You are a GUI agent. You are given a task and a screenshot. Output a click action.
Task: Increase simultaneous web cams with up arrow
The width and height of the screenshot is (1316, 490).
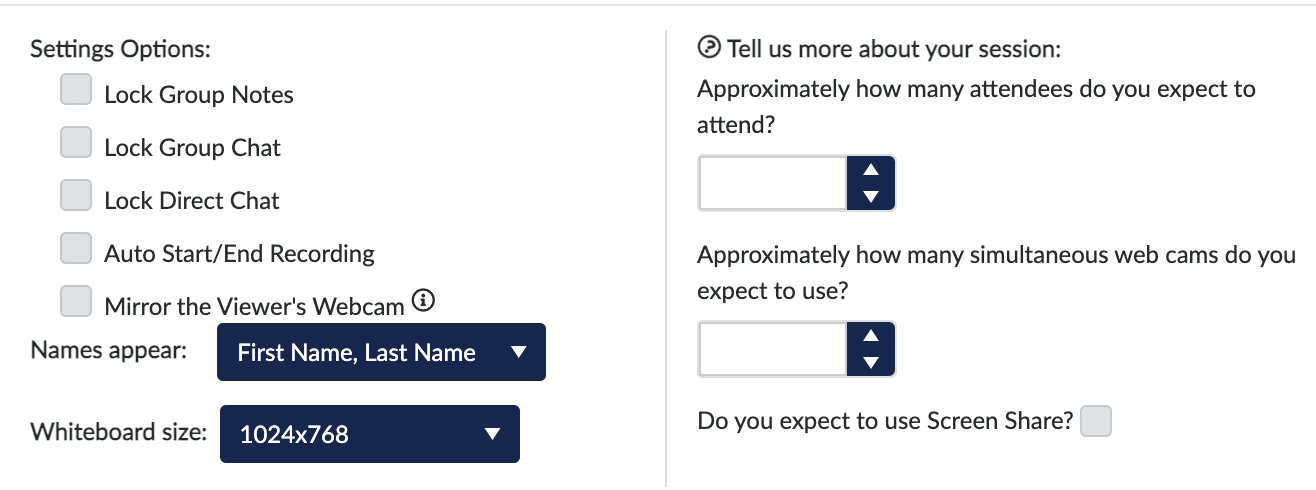point(870,336)
